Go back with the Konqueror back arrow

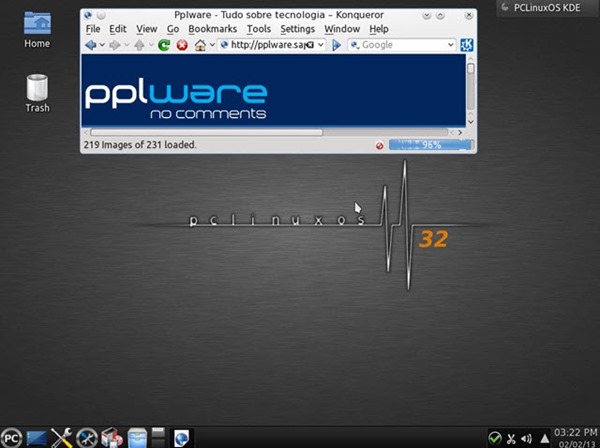pyautogui.click(x=91, y=45)
